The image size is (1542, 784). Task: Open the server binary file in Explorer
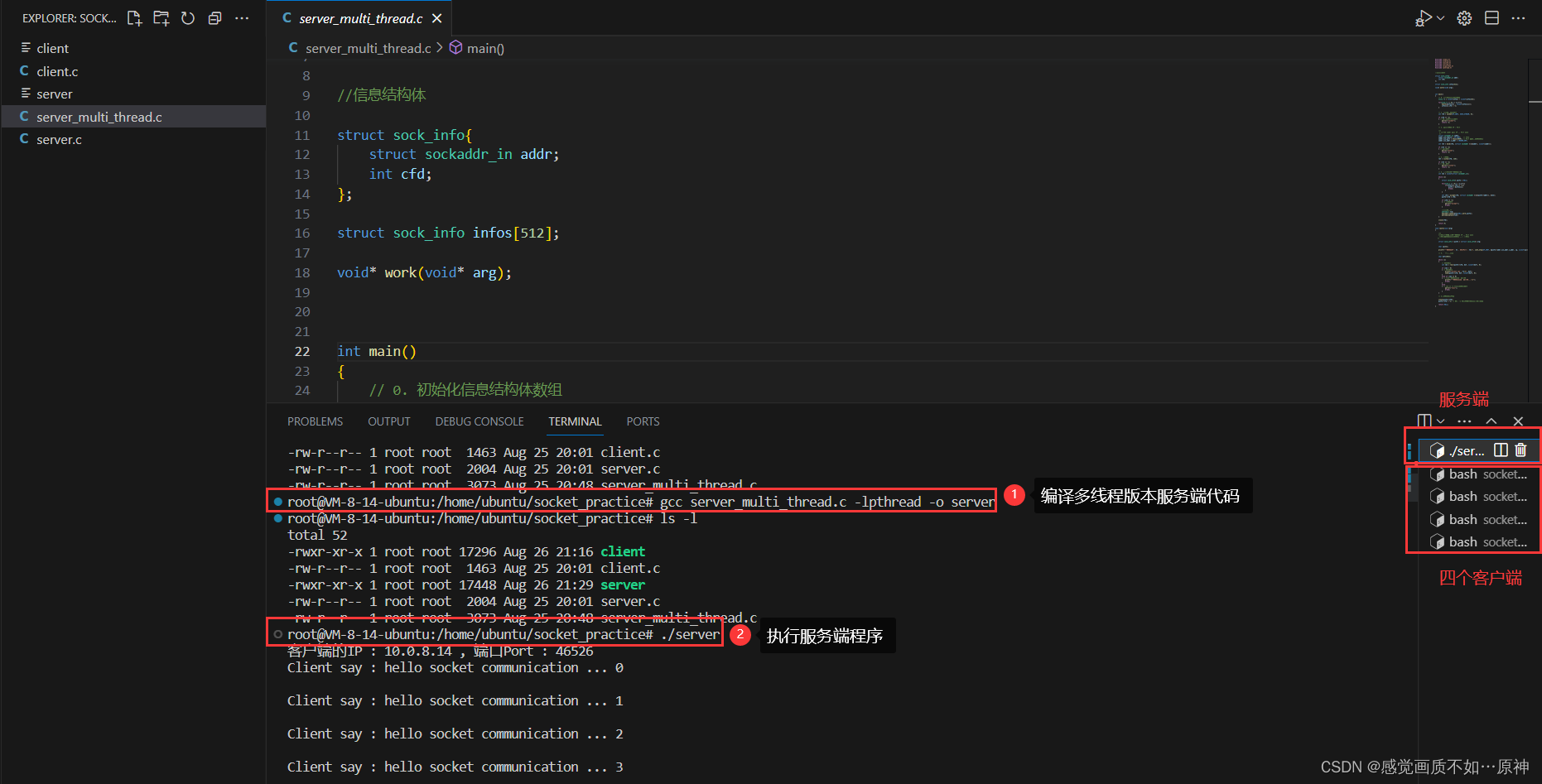pos(133,94)
